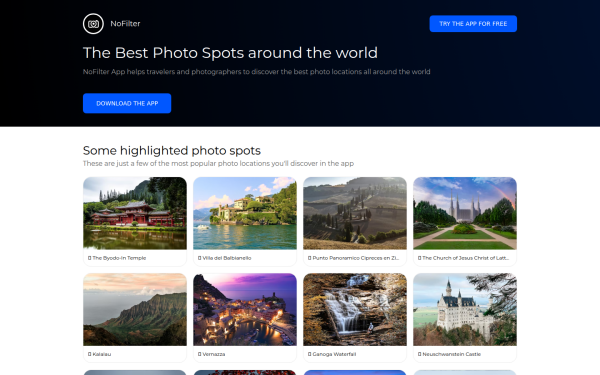Click the Download The App button
The height and width of the screenshot is (375, 600).
127,103
